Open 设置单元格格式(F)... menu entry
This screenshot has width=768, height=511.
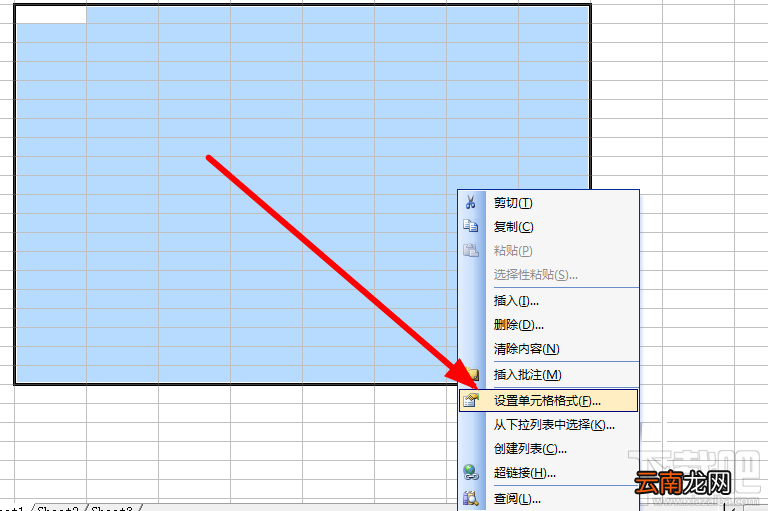547,401
